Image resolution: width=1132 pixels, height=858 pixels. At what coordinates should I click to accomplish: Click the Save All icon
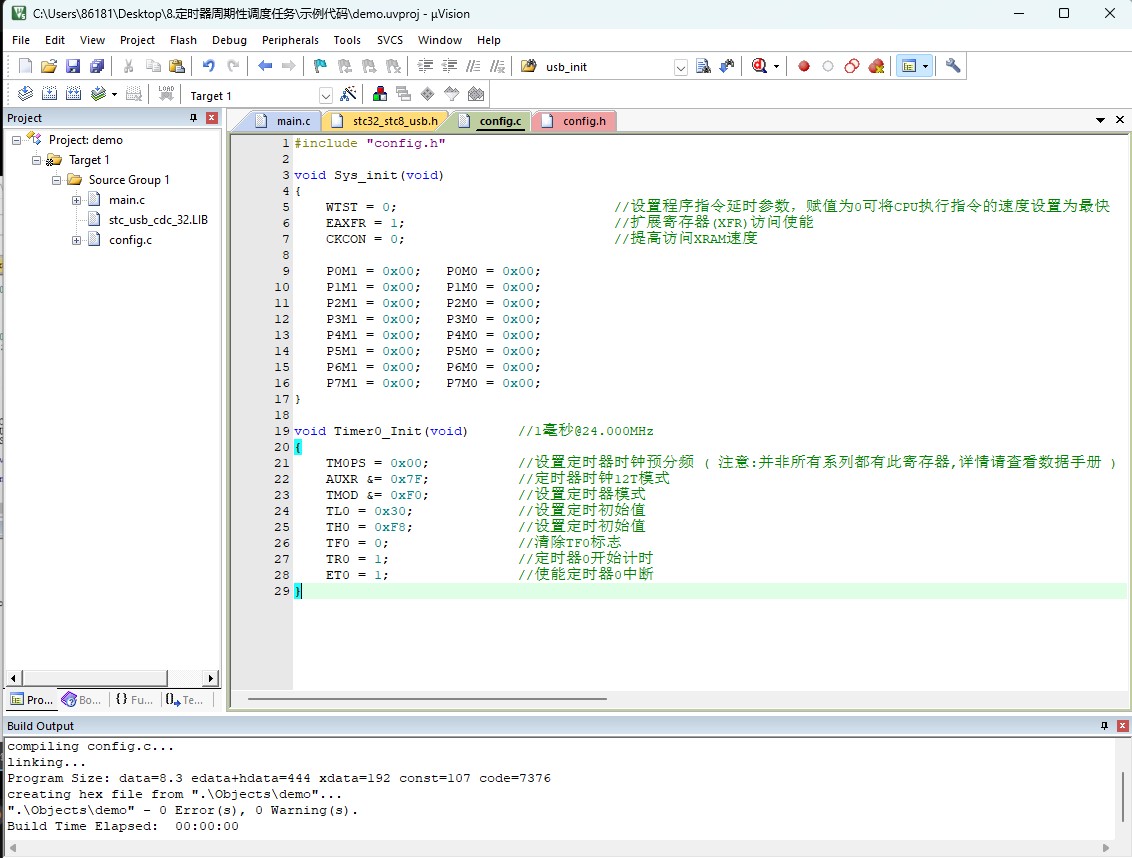97,66
